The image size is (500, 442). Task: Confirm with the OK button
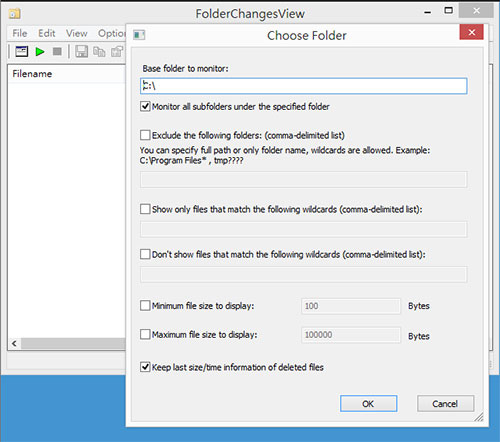pyautogui.click(x=368, y=404)
